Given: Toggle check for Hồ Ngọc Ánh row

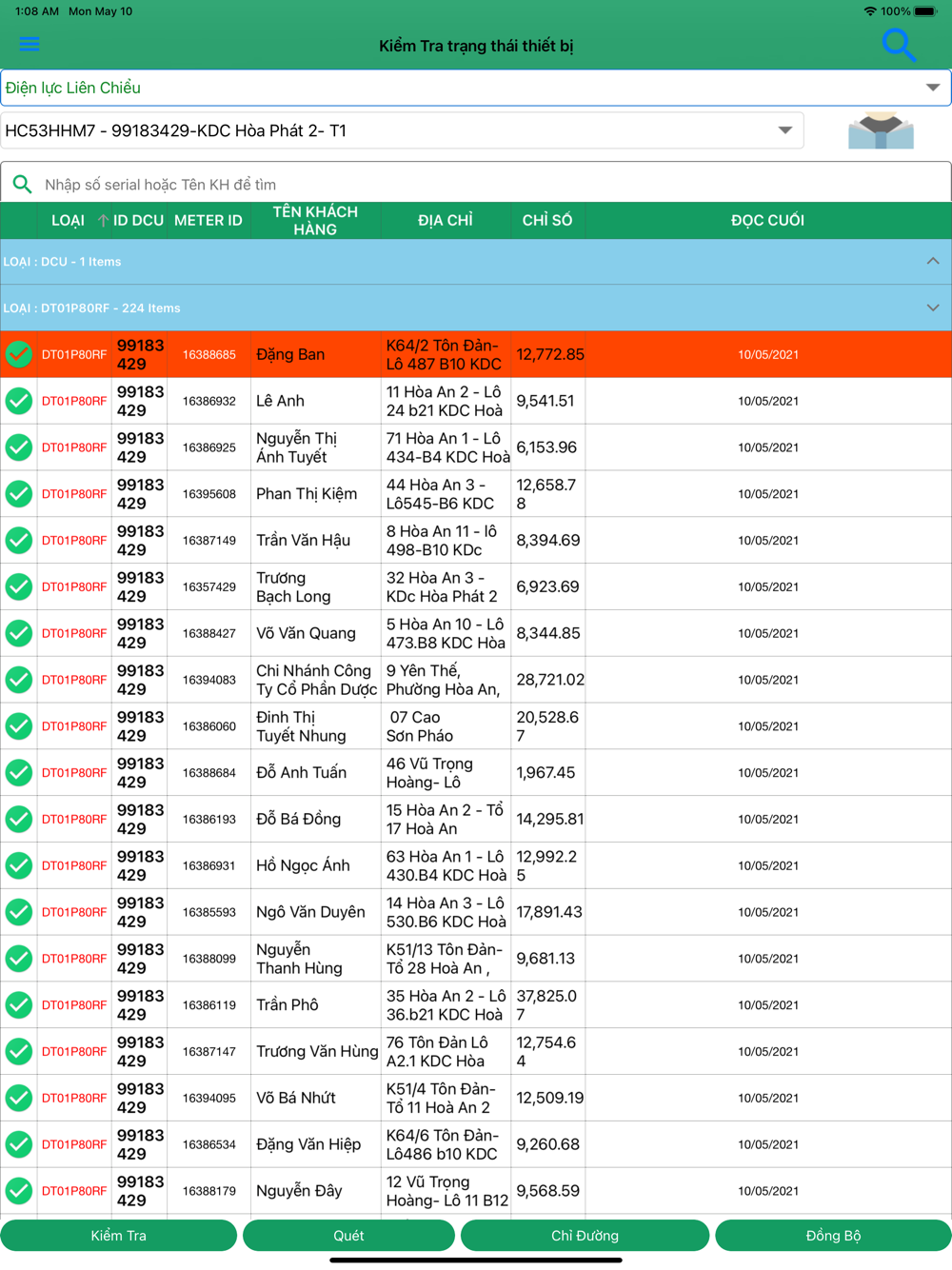Looking at the screenshot, I should pyautogui.click(x=19, y=865).
